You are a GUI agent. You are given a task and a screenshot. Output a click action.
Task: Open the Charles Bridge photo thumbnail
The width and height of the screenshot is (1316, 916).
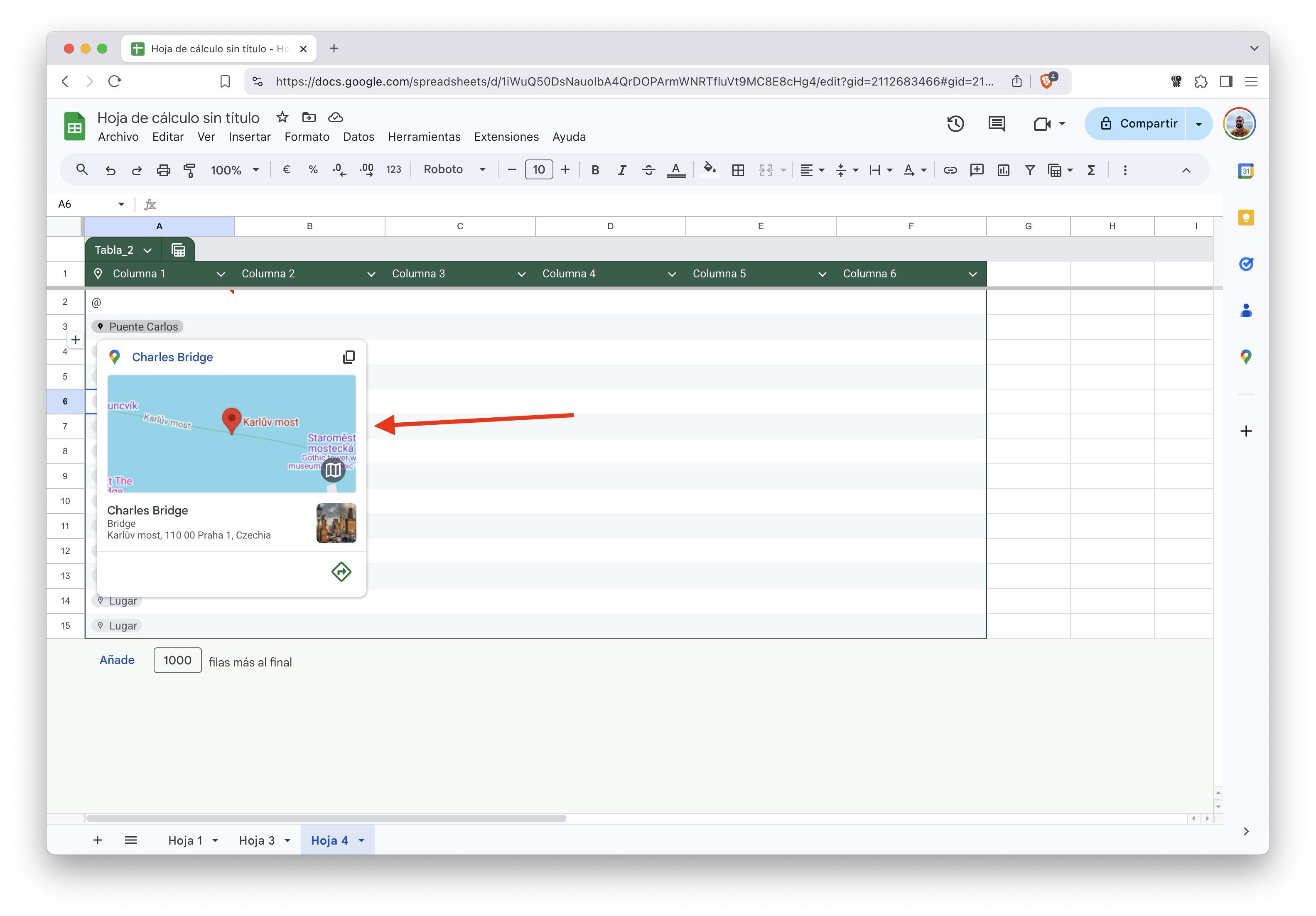336,523
